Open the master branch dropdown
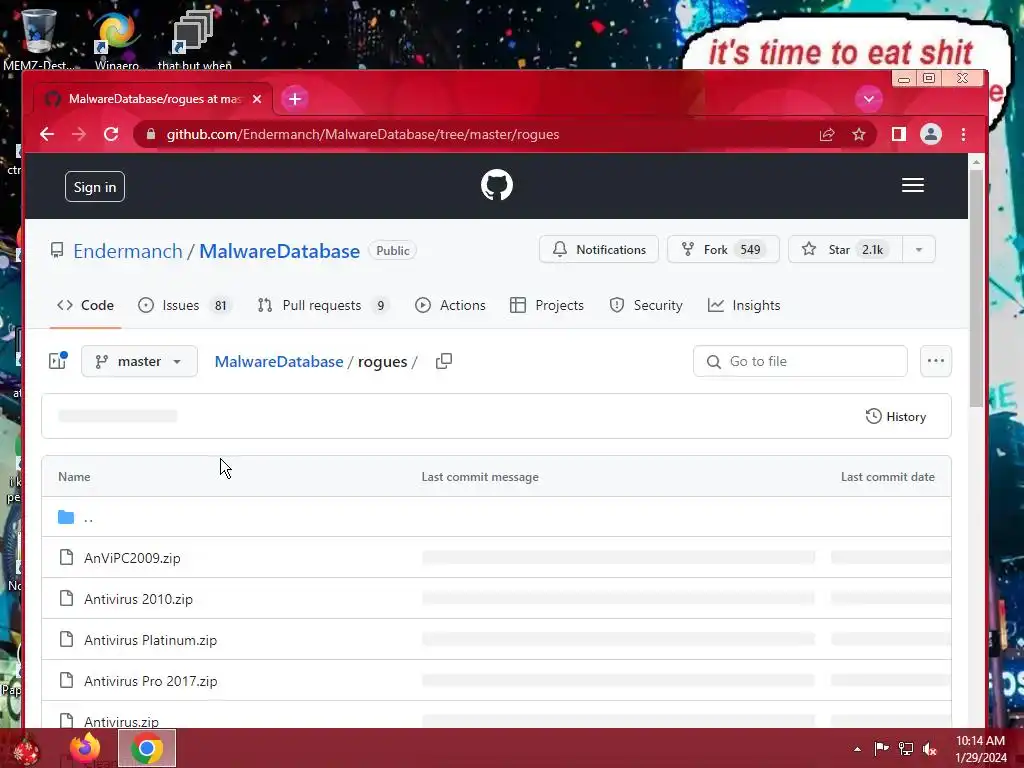1024x768 pixels. 139,361
